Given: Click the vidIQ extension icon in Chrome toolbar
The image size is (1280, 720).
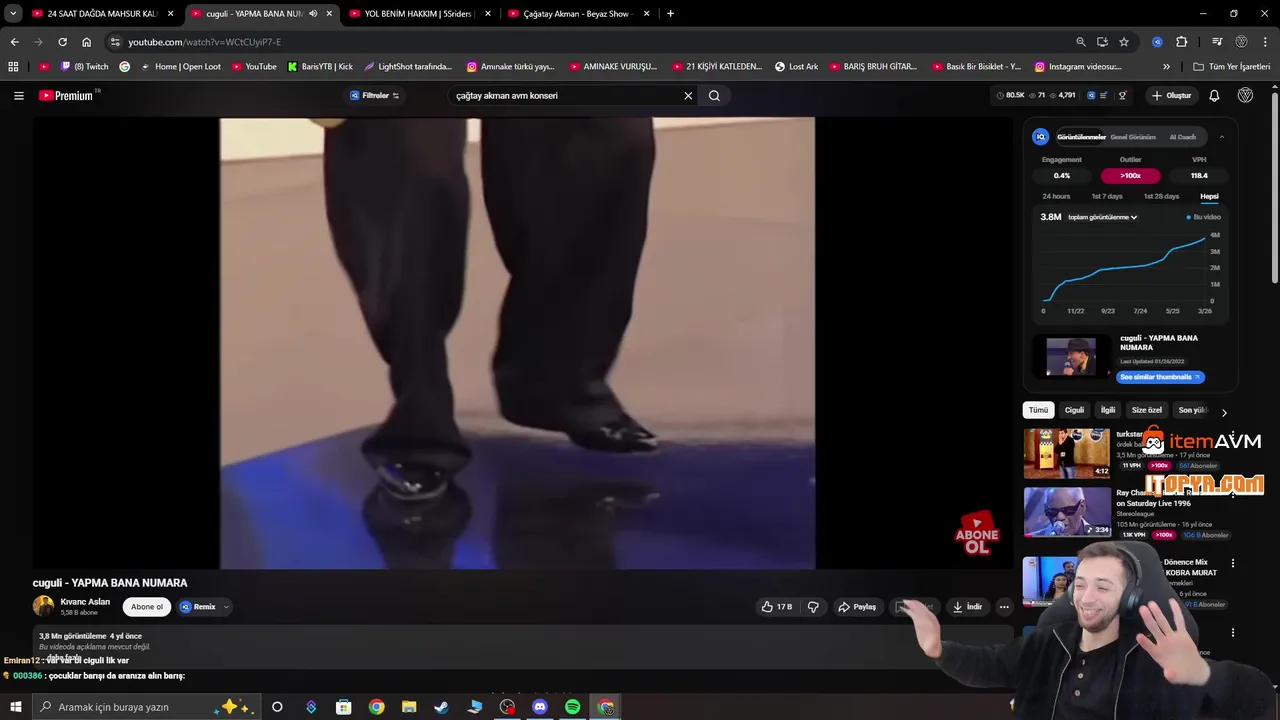Looking at the screenshot, I should point(1157,42).
